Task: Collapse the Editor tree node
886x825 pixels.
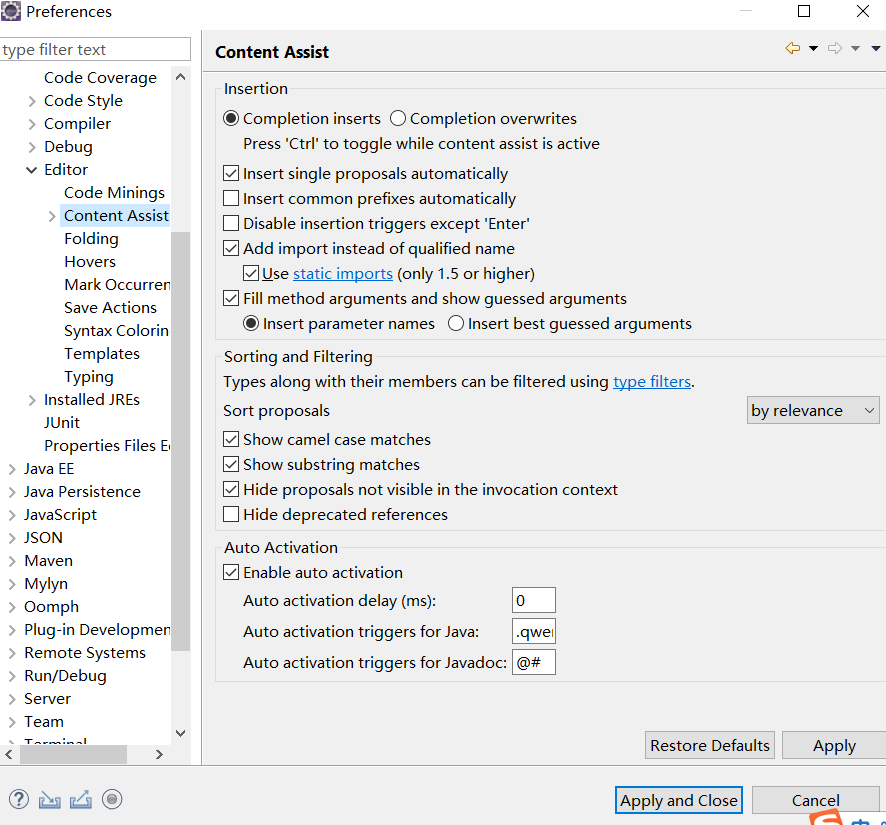Action: [32, 170]
